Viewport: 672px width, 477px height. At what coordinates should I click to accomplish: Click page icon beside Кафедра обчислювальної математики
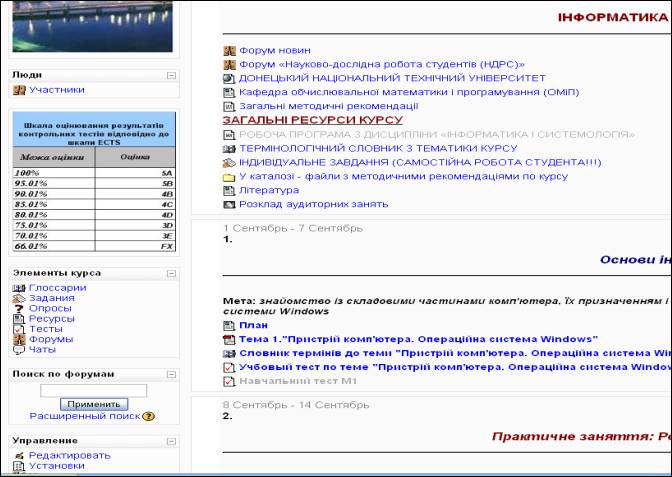(230, 92)
